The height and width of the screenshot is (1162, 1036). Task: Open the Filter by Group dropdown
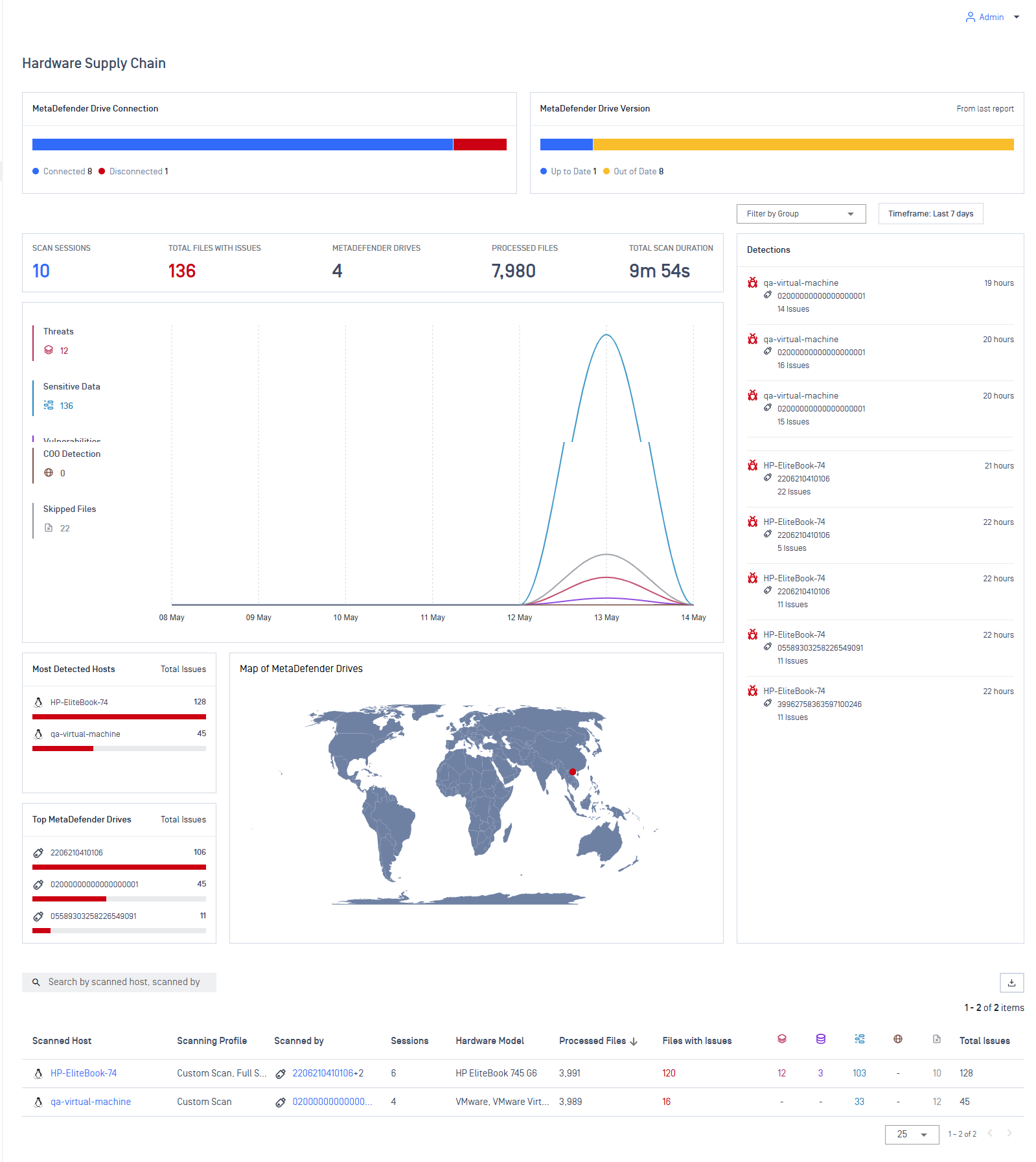[x=801, y=214]
